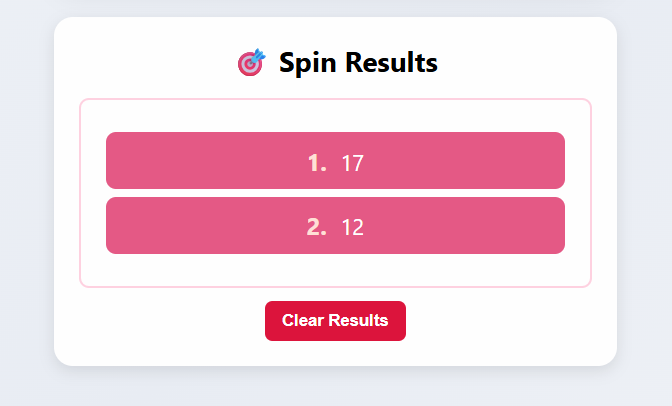The image size is (672, 406).
Task: Select the second spin result row
Action: pyautogui.click(x=335, y=225)
